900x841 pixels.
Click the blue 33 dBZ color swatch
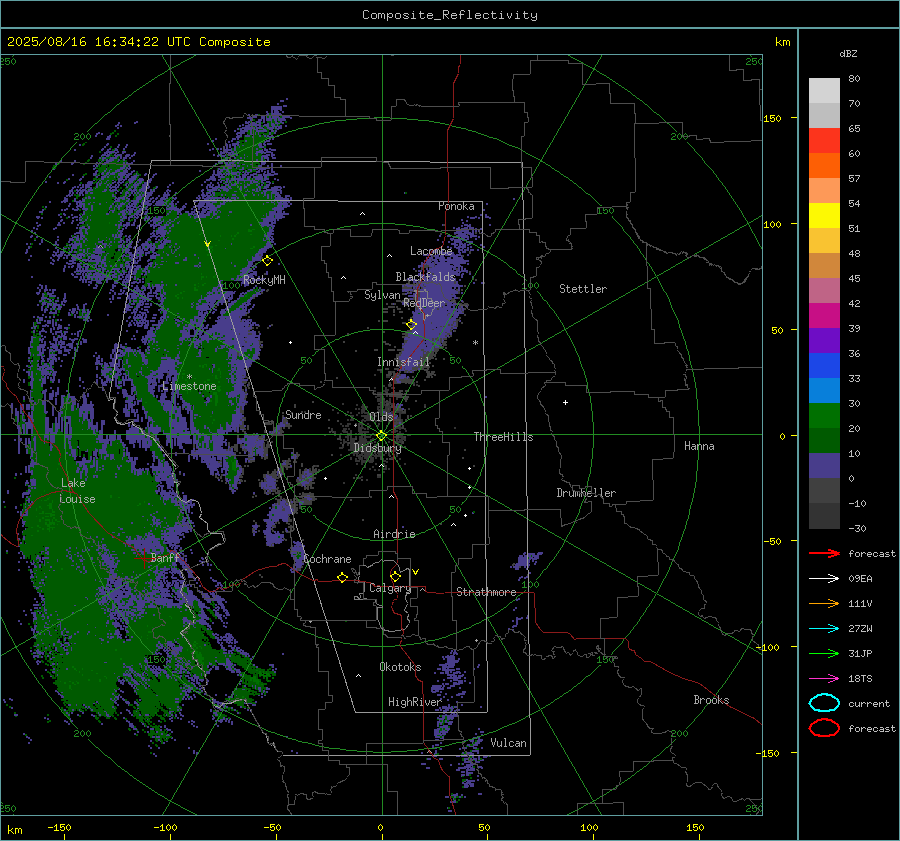pyautogui.click(x=824, y=366)
